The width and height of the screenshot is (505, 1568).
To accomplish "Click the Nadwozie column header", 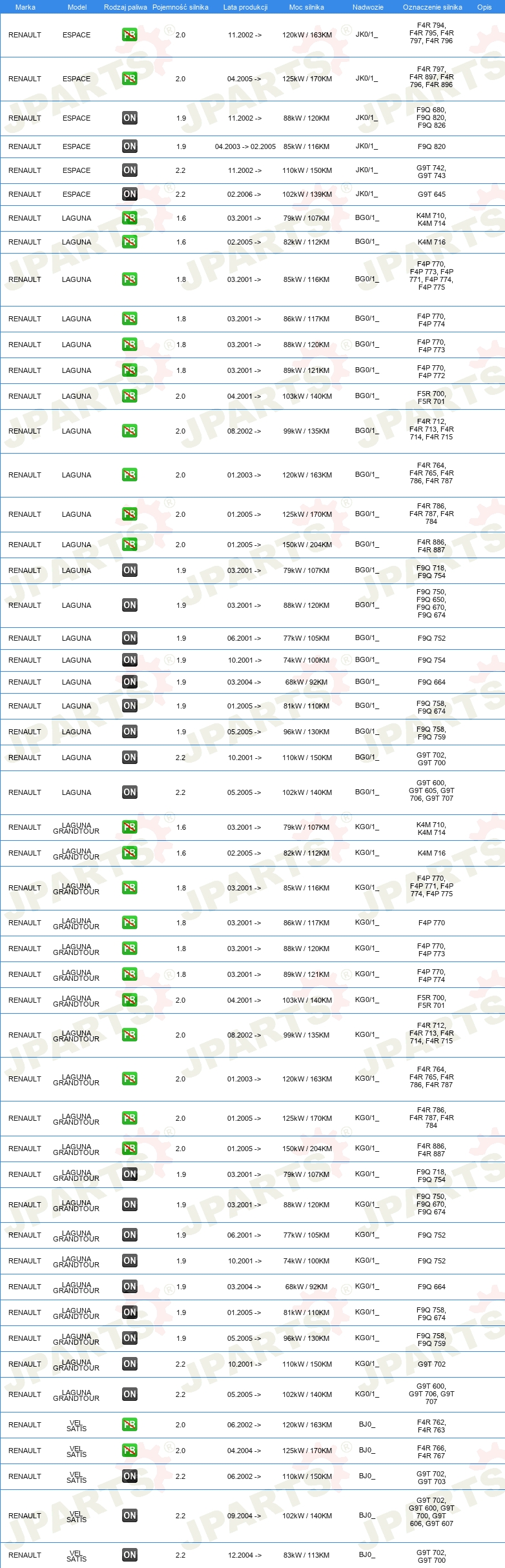I will 368,7.
